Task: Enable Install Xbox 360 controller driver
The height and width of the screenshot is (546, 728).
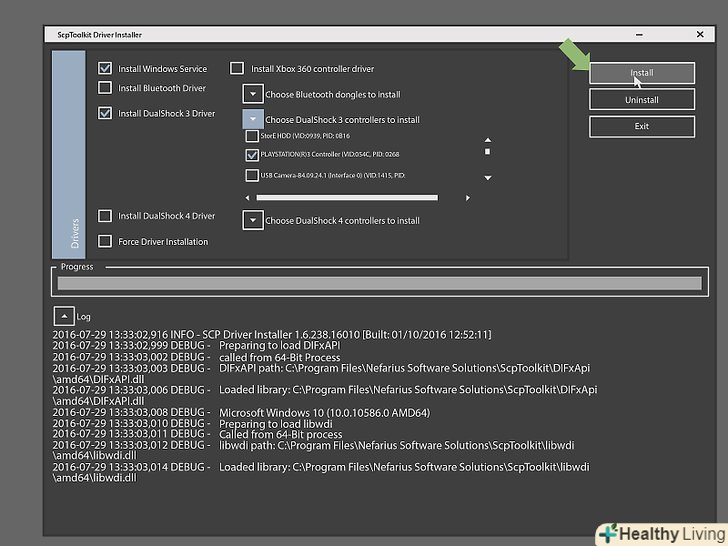Action: click(x=237, y=68)
